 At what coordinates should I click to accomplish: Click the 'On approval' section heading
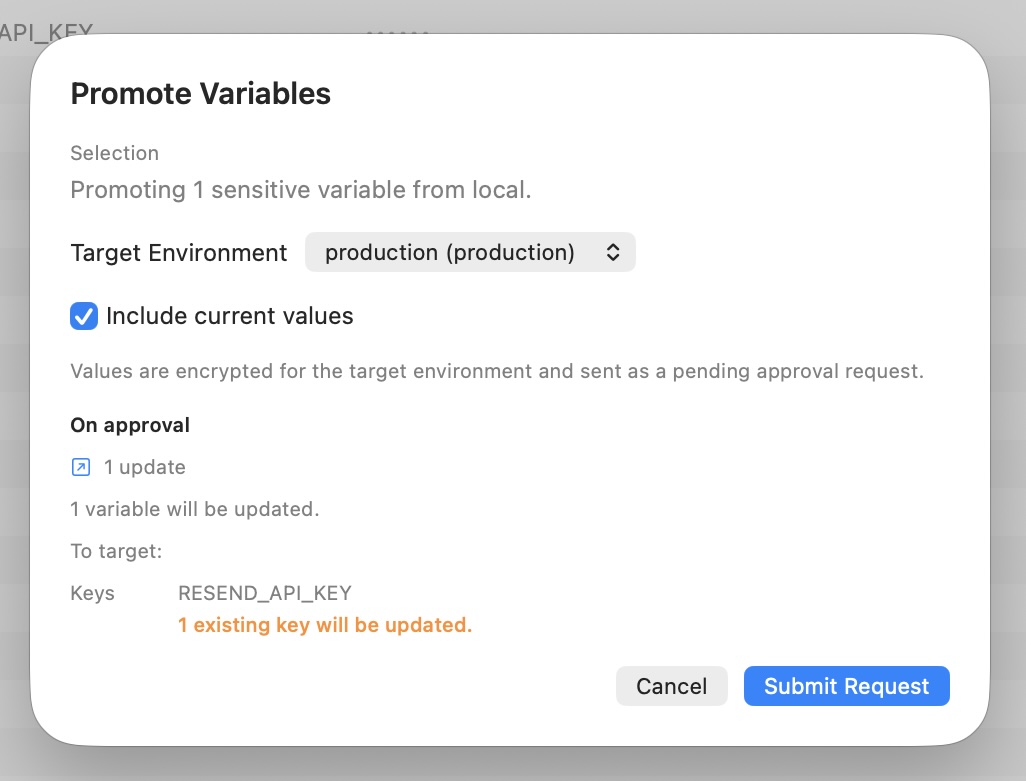(x=130, y=425)
